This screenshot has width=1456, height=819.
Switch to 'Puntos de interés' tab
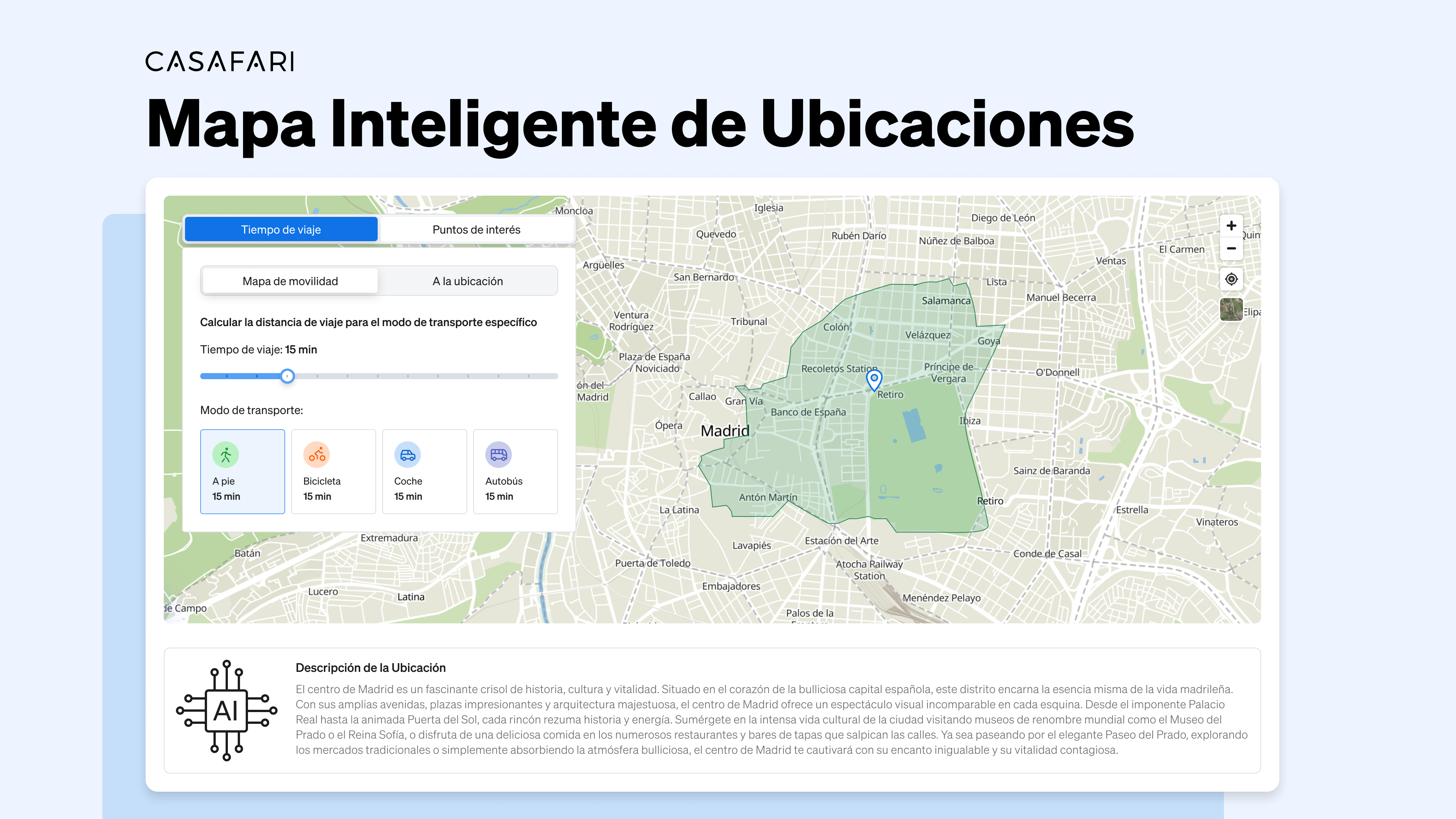477,229
